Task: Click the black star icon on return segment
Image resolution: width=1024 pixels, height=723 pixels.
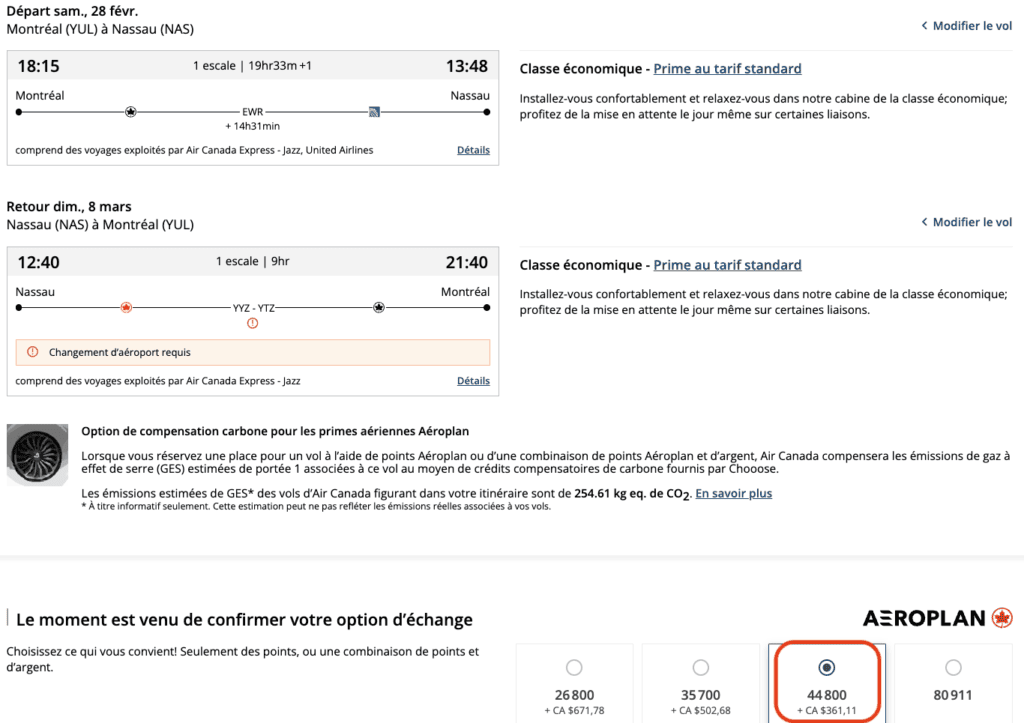Action: (x=379, y=307)
